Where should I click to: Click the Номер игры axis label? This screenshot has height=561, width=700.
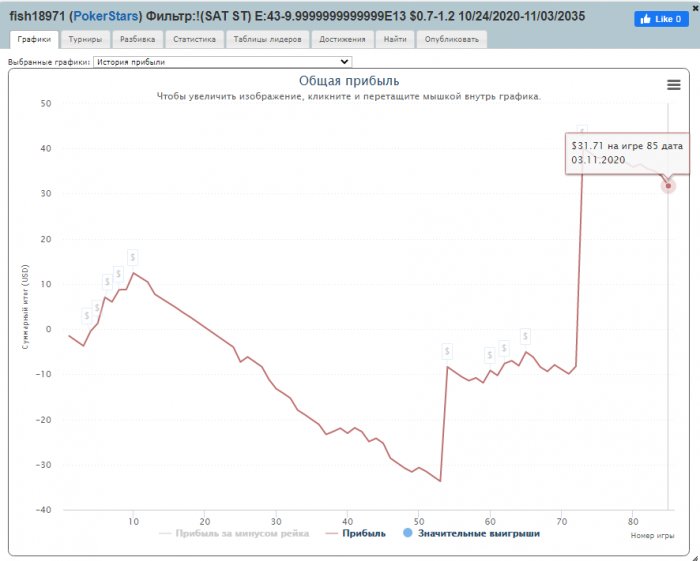click(652, 536)
